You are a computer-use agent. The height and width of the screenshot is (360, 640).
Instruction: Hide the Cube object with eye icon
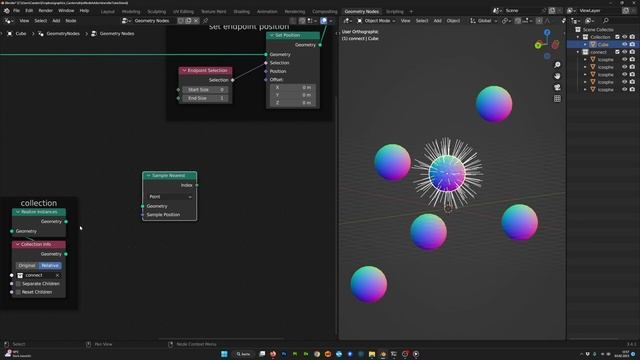[x=624, y=44]
